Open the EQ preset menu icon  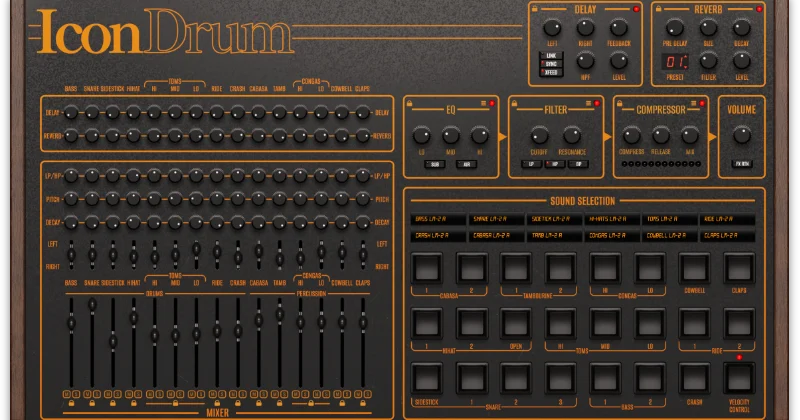[483, 104]
